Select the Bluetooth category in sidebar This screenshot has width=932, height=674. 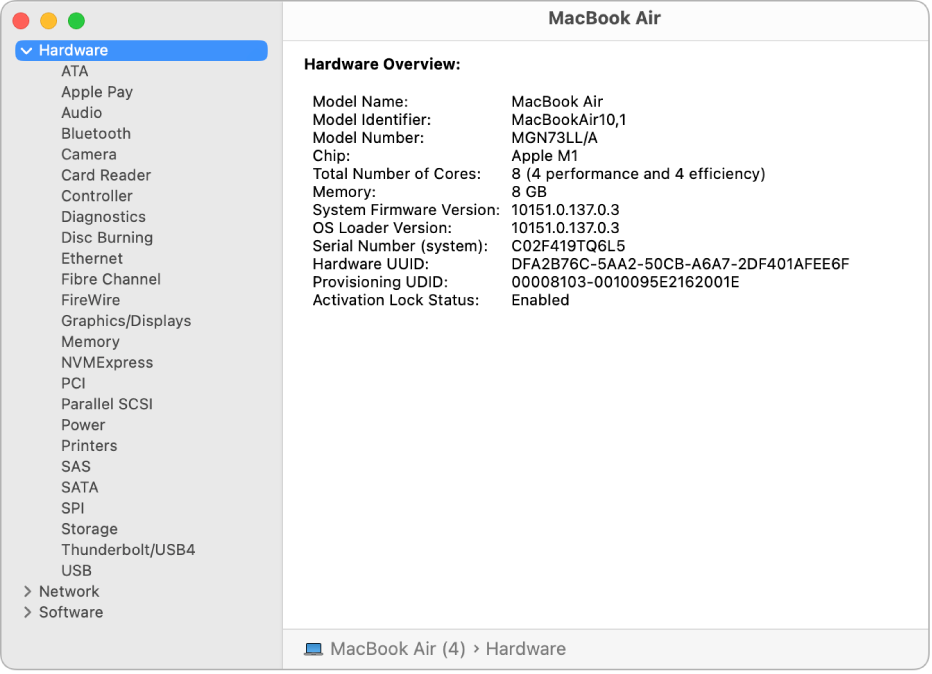click(x=96, y=133)
